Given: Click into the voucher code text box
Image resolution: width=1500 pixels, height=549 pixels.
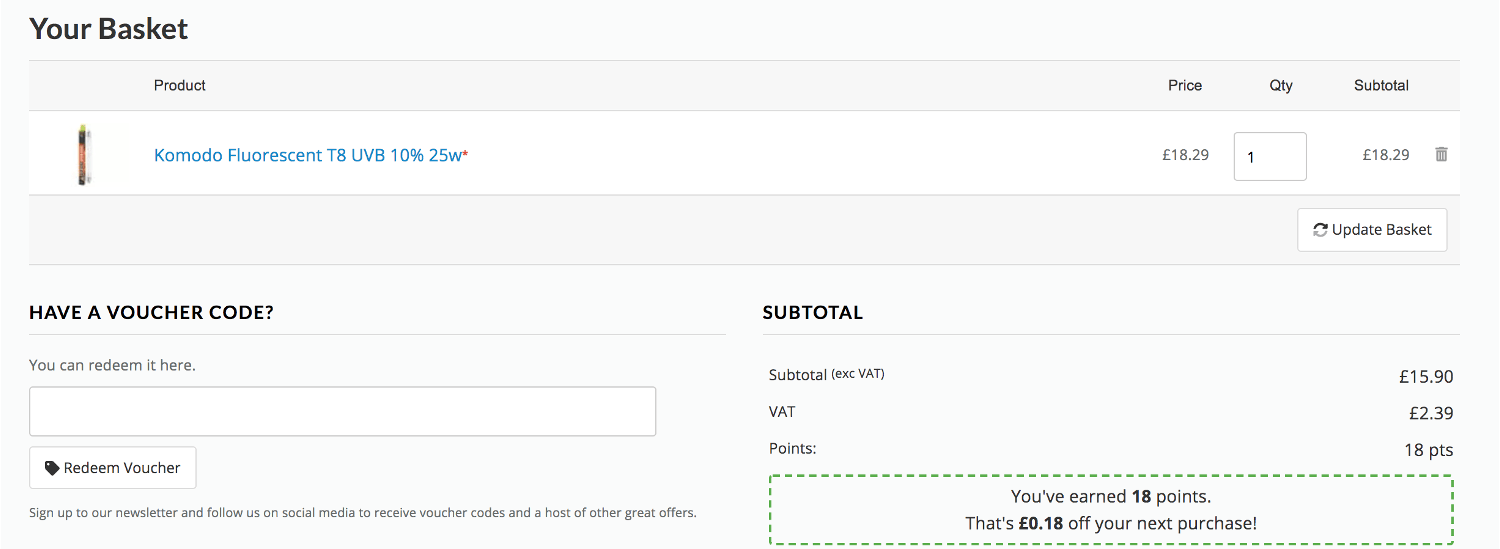Looking at the screenshot, I should click(342, 411).
